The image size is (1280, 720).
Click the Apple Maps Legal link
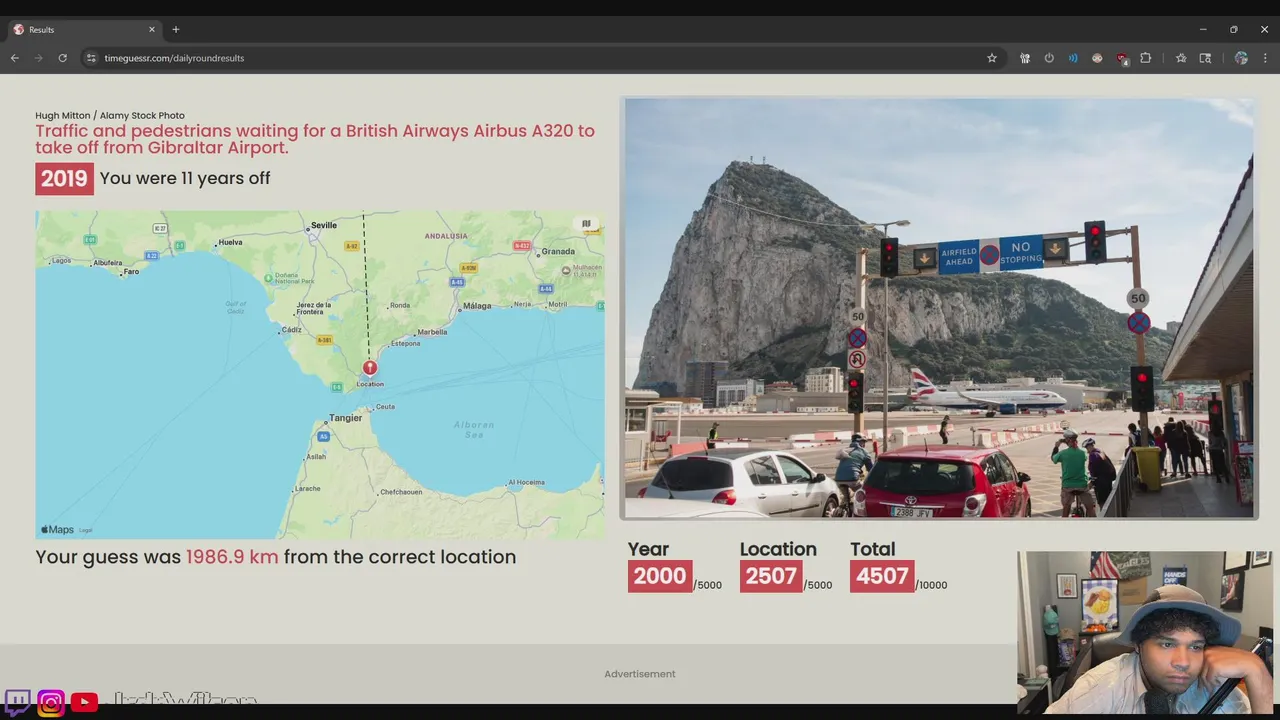click(86, 530)
